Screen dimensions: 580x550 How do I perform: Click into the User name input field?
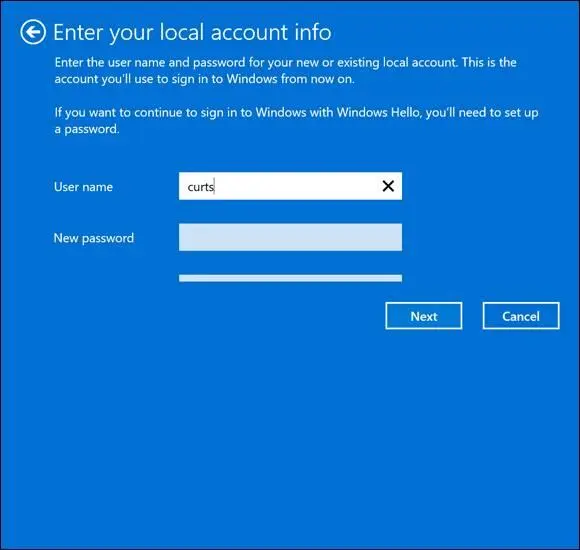[x=290, y=186]
